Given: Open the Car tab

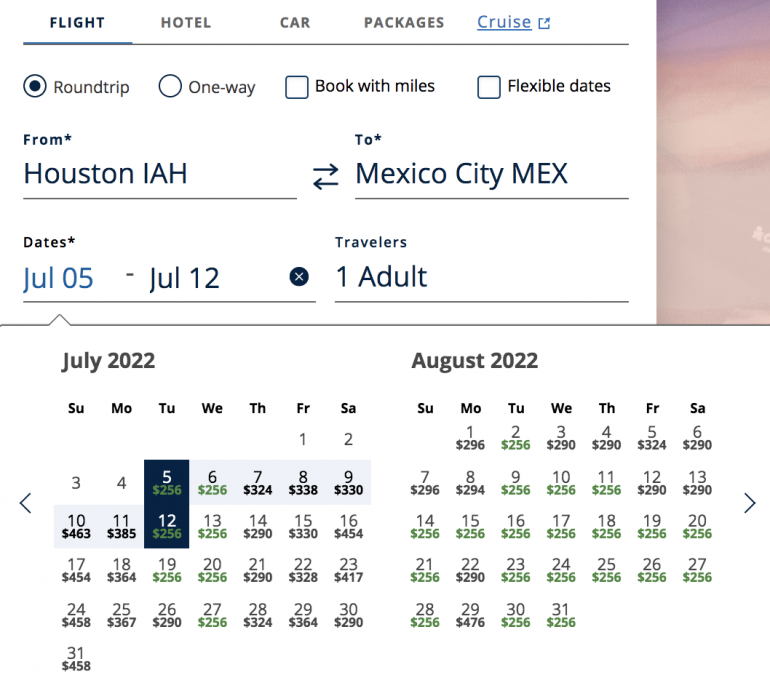Looking at the screenshot, I should [x=295, y=22].
